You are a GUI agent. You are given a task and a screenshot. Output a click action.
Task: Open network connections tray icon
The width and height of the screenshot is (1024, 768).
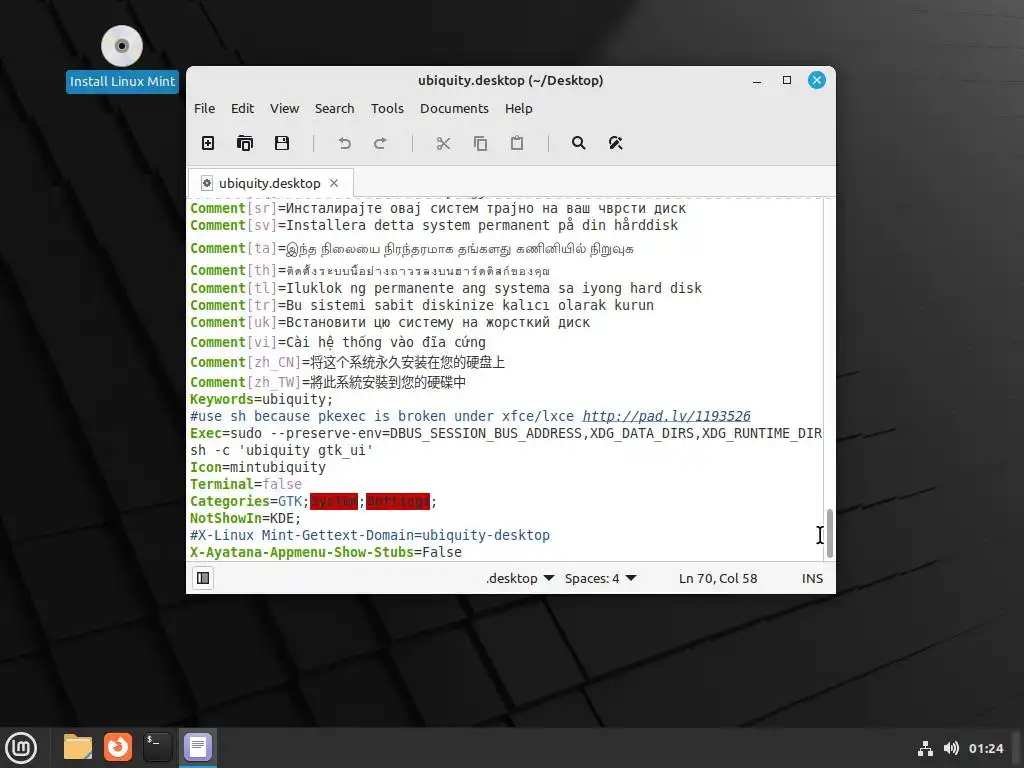pos(925,748)
